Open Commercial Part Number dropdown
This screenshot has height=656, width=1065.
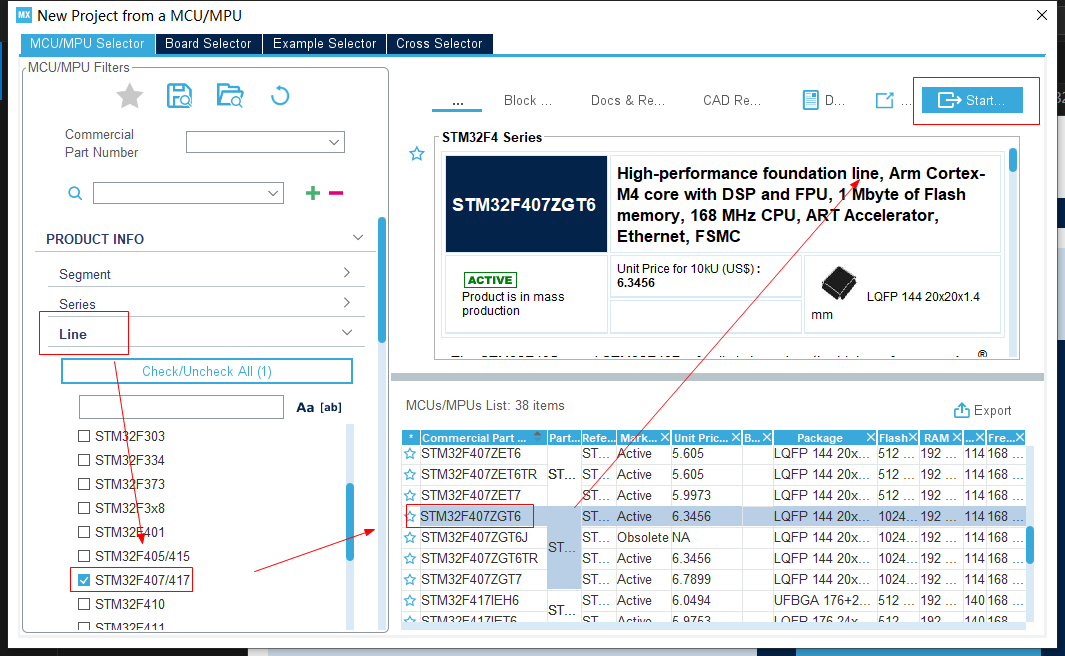(x=265, y=142)
